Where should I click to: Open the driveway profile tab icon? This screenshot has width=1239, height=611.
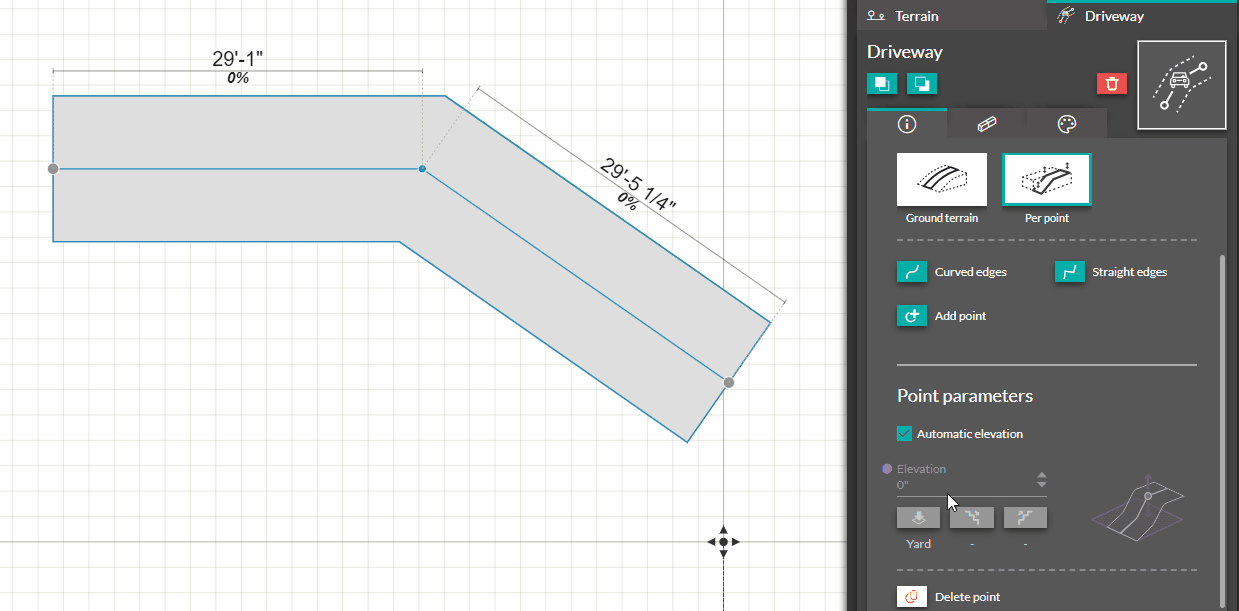point(986,123)
